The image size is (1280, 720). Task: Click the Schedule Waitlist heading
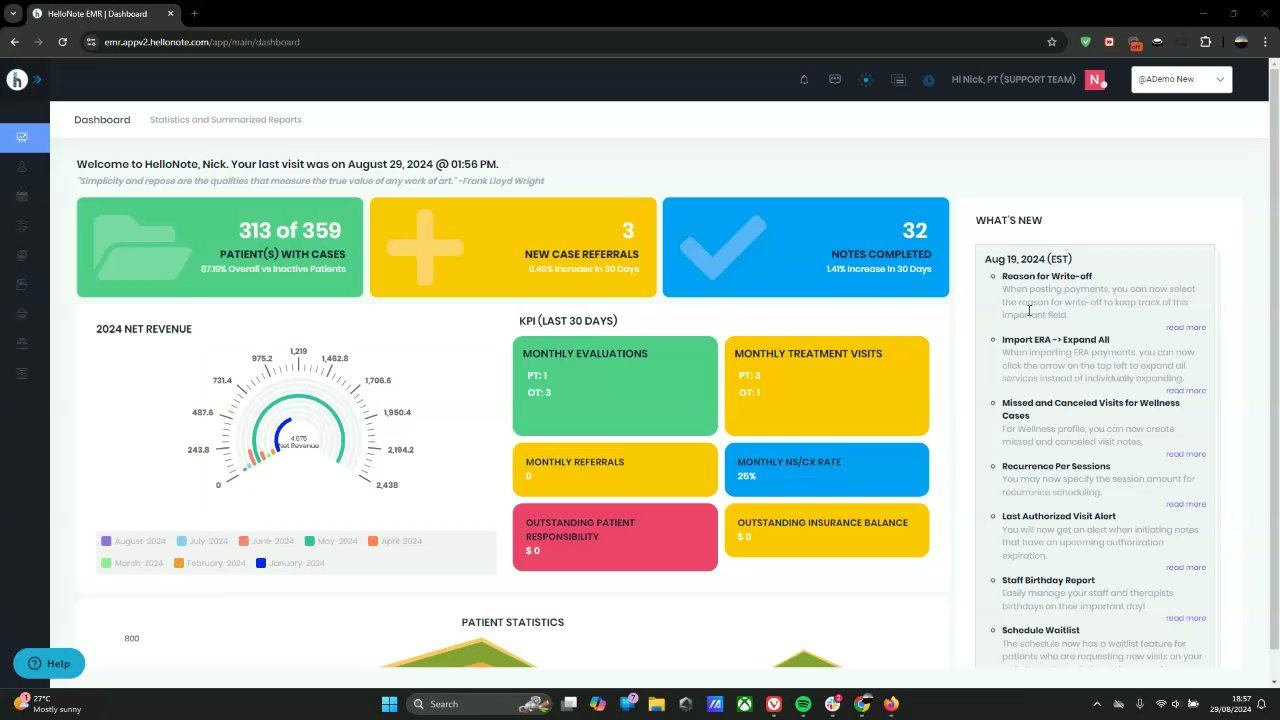[x=1041, y=630]
